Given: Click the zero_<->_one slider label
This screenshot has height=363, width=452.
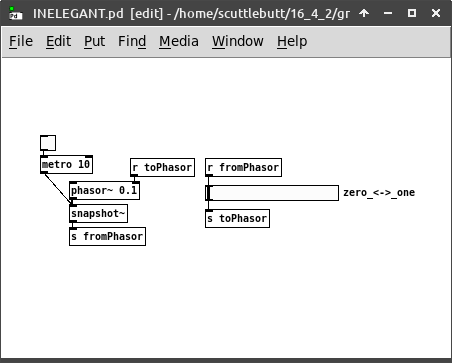Looking at the screenshot, I should (x=379, y=193).
